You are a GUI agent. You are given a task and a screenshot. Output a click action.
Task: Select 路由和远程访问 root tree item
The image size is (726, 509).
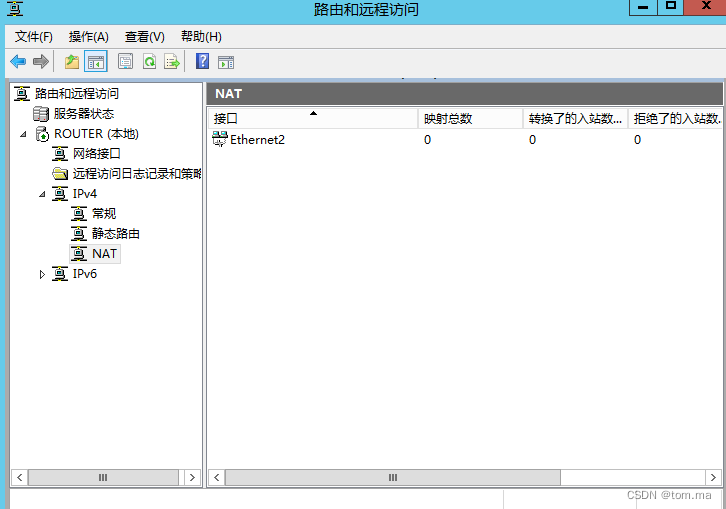pos(77,94)
